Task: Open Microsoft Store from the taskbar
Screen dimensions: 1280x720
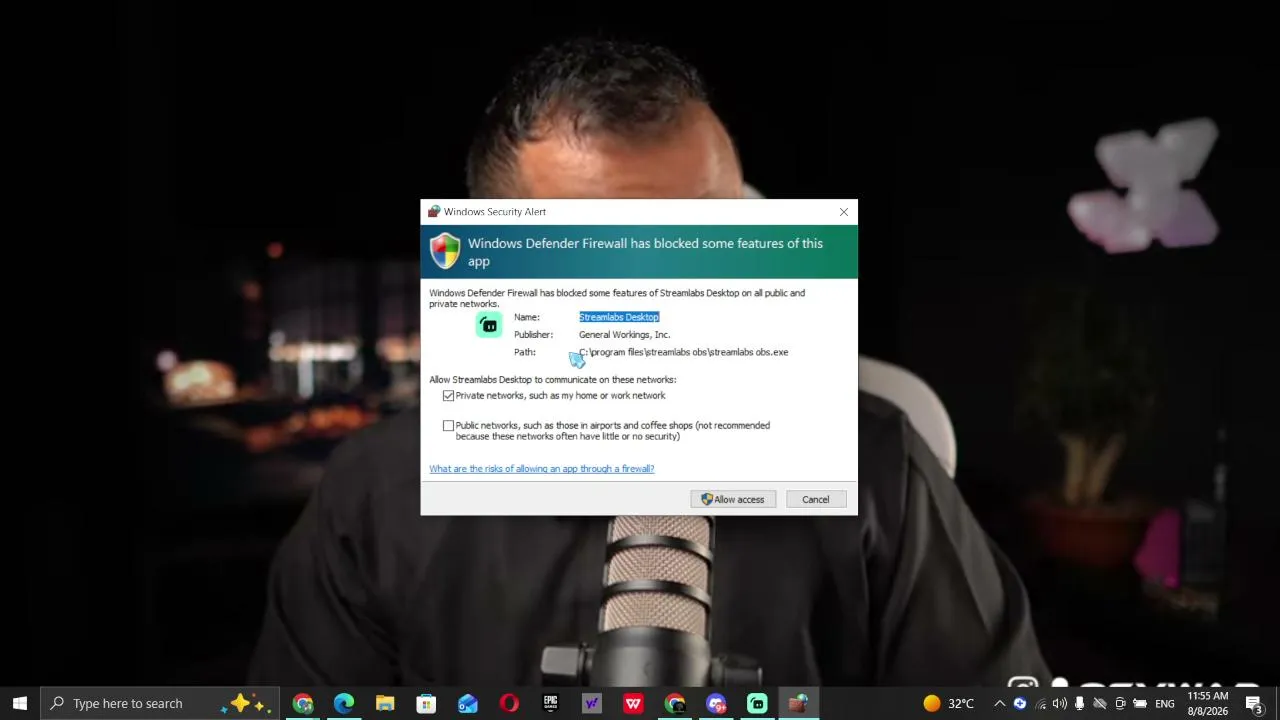Action: (x=426, y=703)
